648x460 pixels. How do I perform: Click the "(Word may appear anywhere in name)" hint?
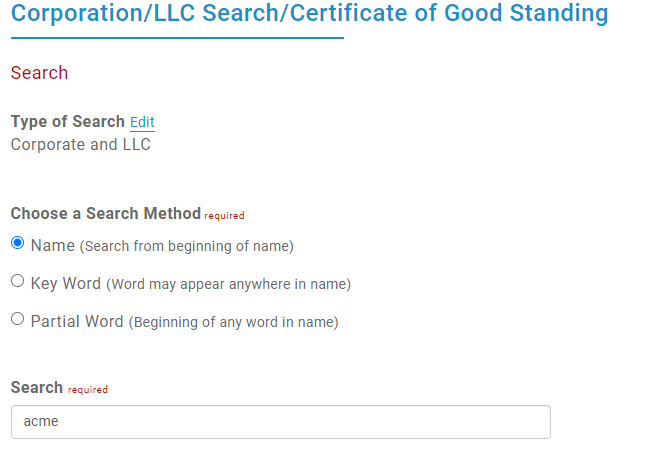[228, 284]
